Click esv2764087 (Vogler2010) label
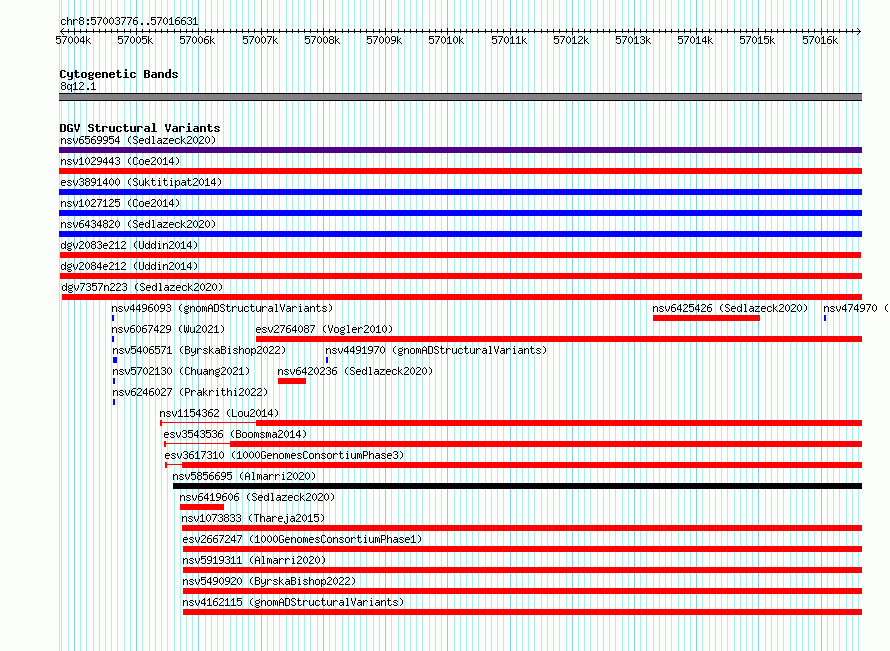890x651 pixels. tap(324, 329)
